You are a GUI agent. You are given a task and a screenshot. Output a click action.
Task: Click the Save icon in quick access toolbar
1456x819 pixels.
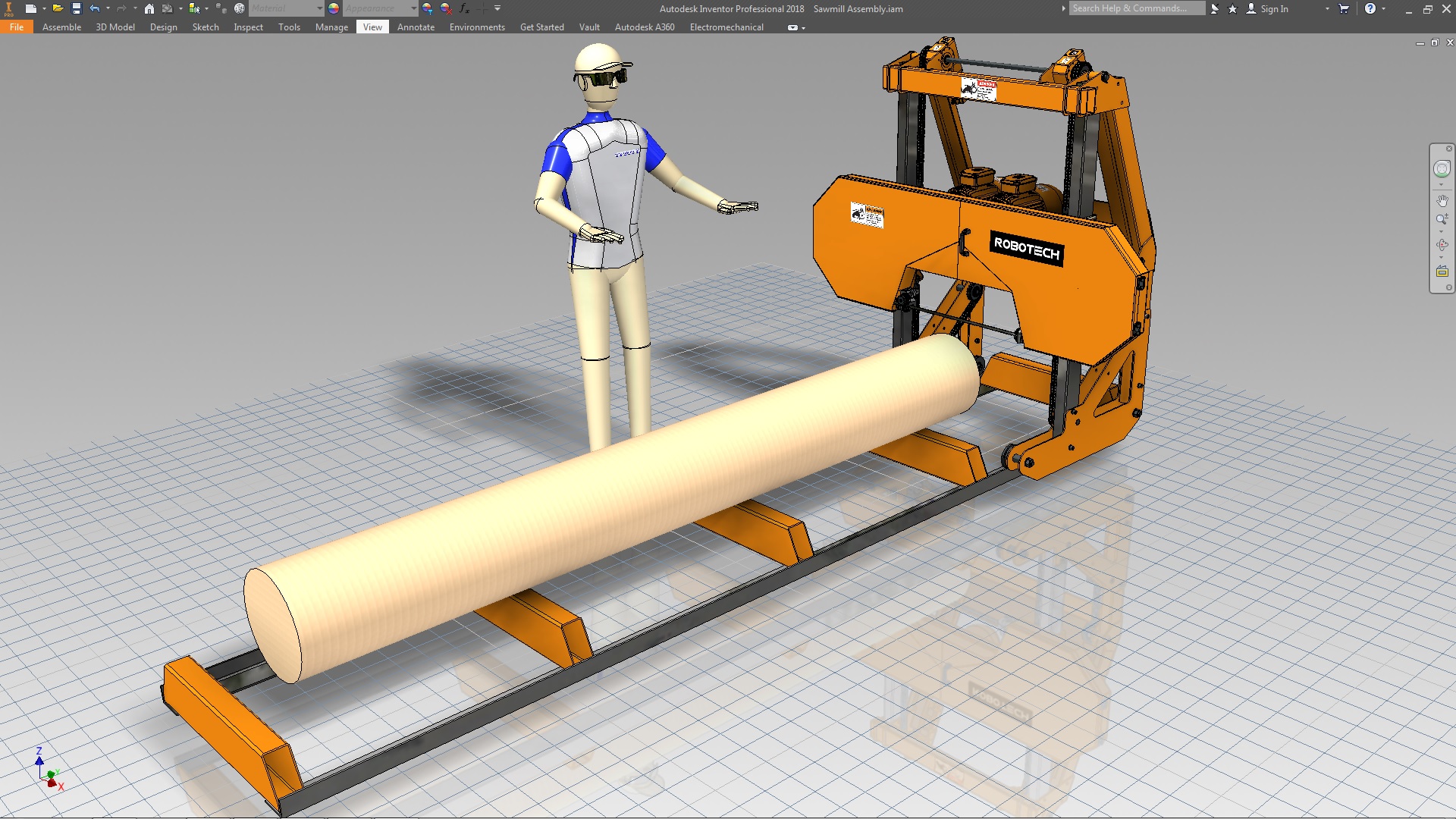(x=76, y=8)
